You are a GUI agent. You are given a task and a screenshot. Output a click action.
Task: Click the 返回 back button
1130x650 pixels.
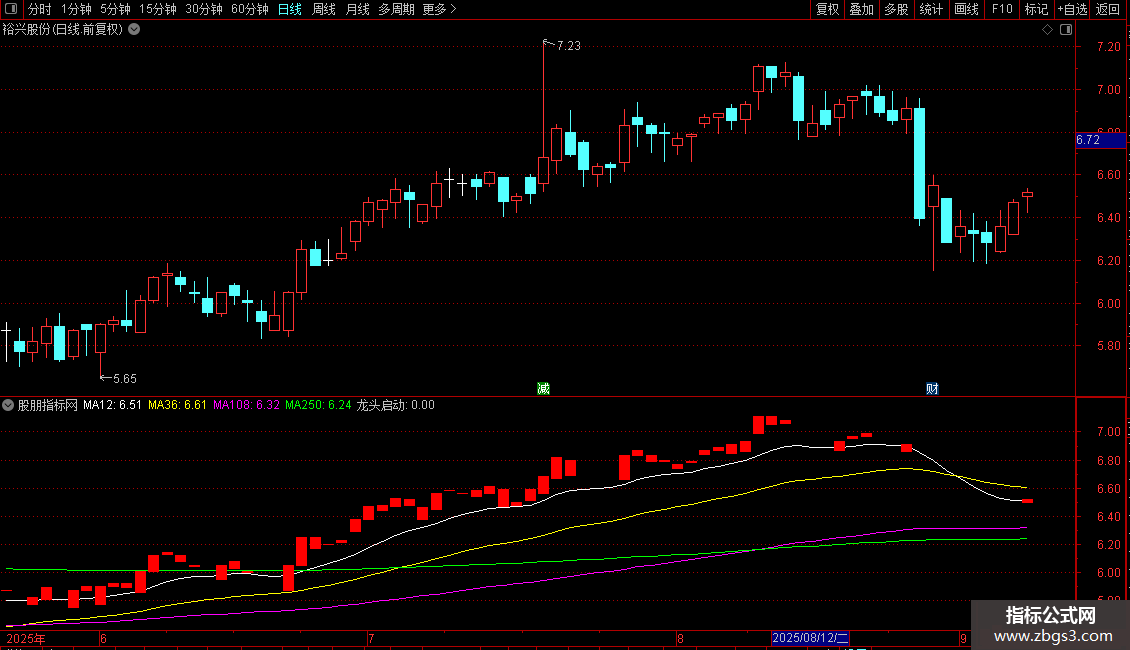click(1108, 9)
